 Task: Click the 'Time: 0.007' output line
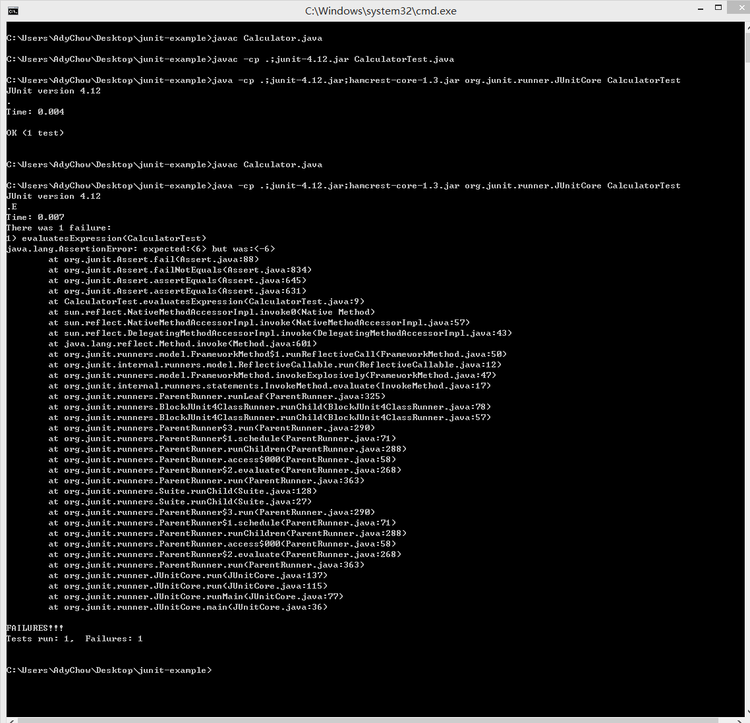click(x=35, y=217)
